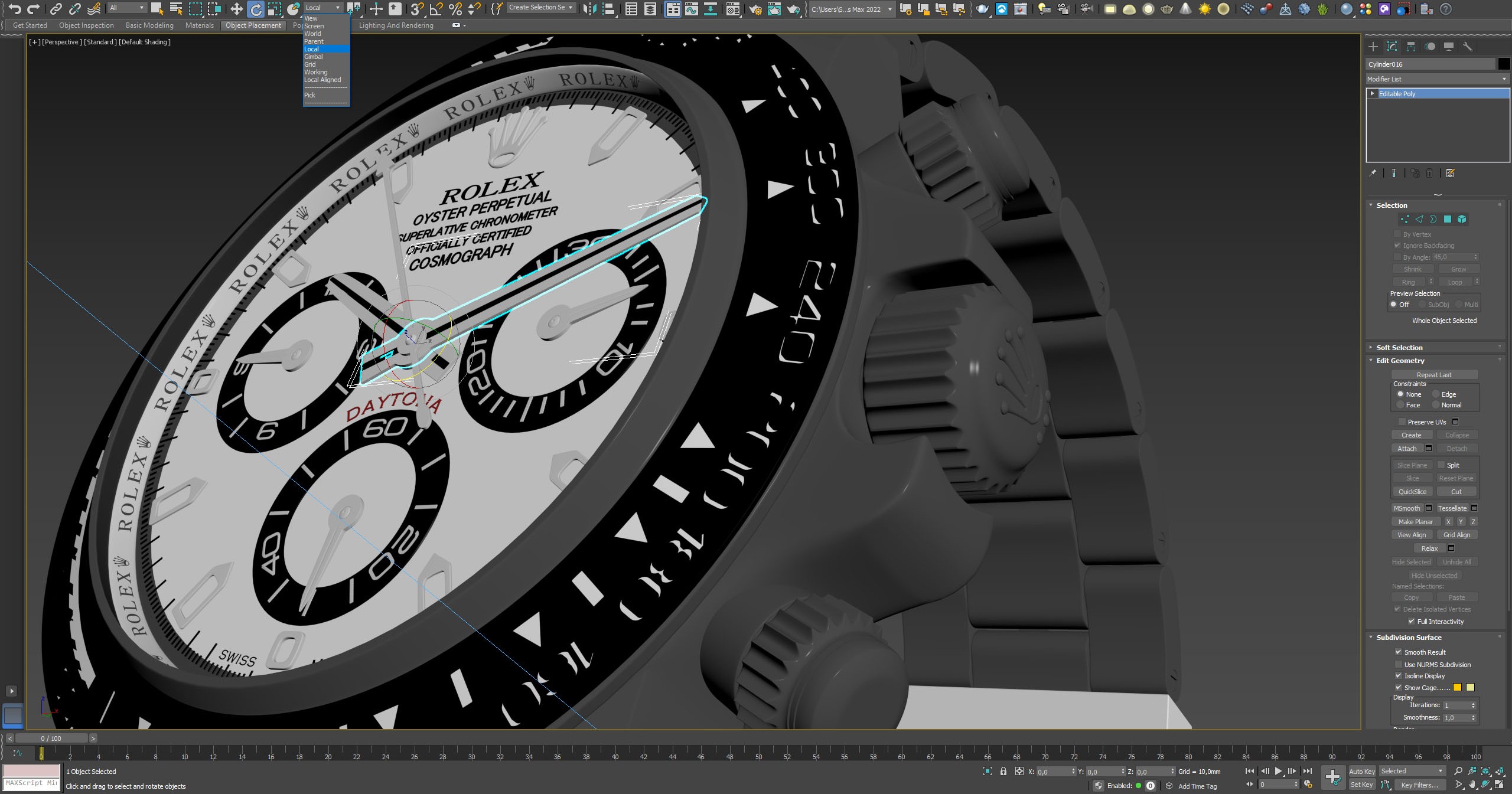Click the Select and Link icon
The height and width of the screenshot is (794, 1512).
56,9
